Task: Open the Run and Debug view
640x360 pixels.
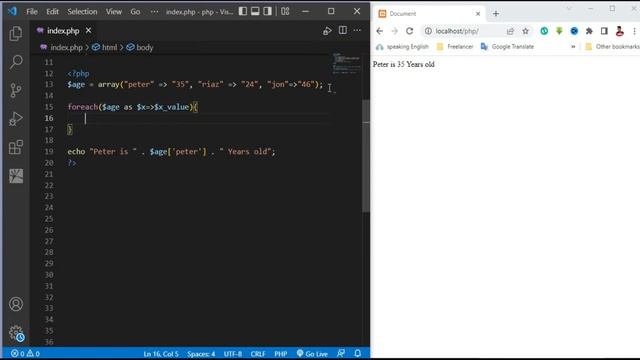Action: click(16, 119)
